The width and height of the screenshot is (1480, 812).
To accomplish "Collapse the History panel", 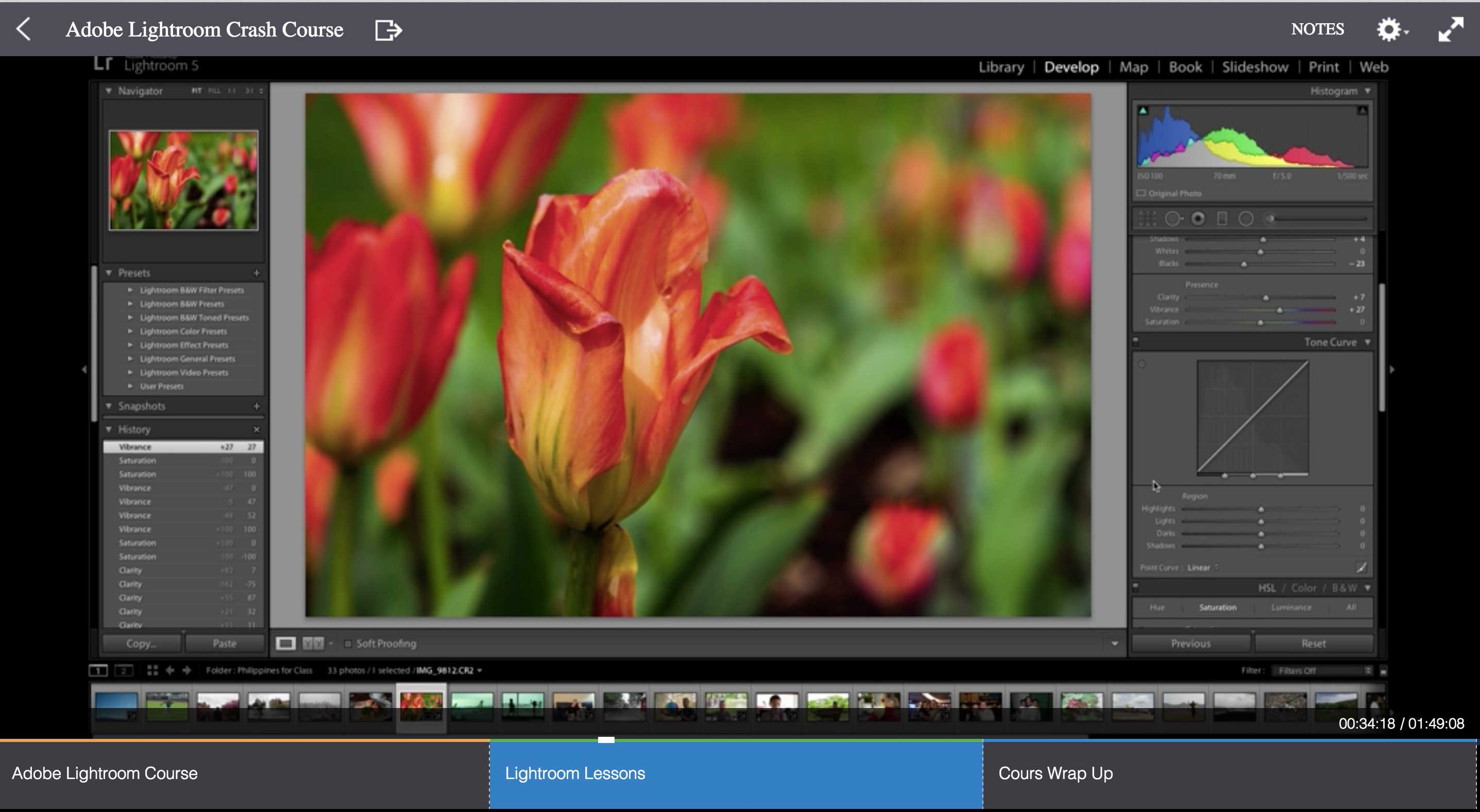I will 109,429.
